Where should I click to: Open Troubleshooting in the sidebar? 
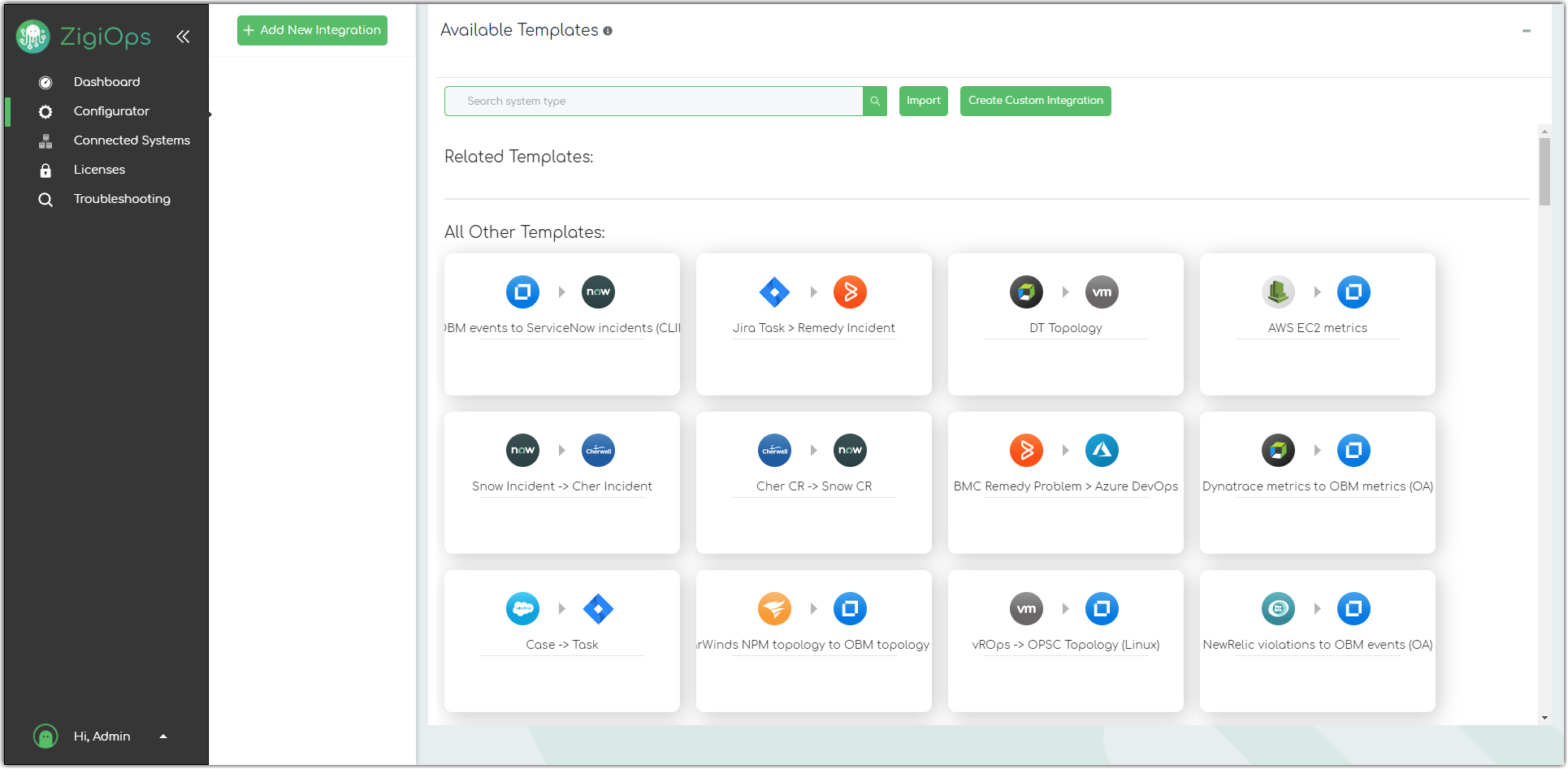[122, 199]
